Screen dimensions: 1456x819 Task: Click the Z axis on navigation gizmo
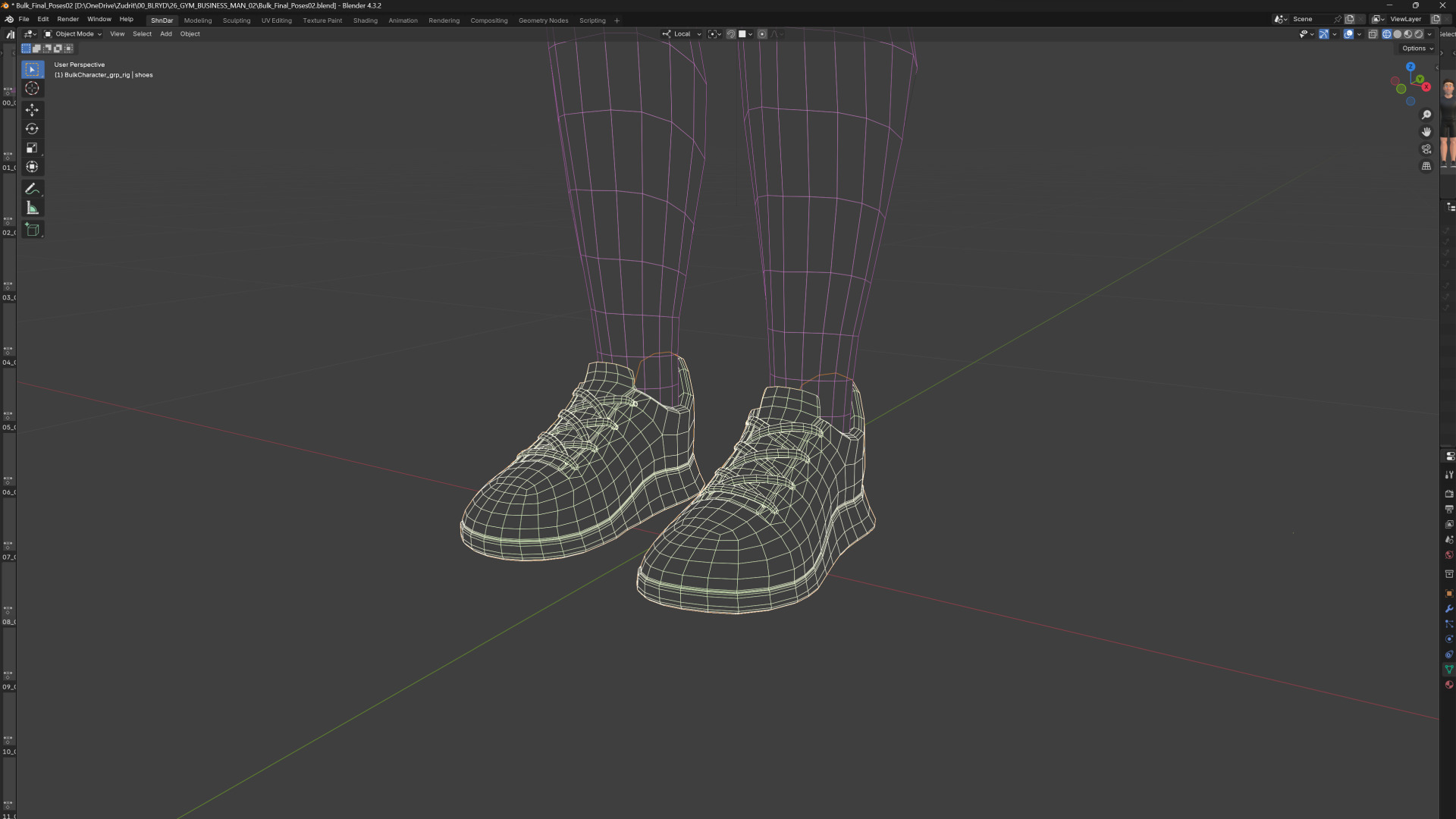click(x=1410, y=67)
